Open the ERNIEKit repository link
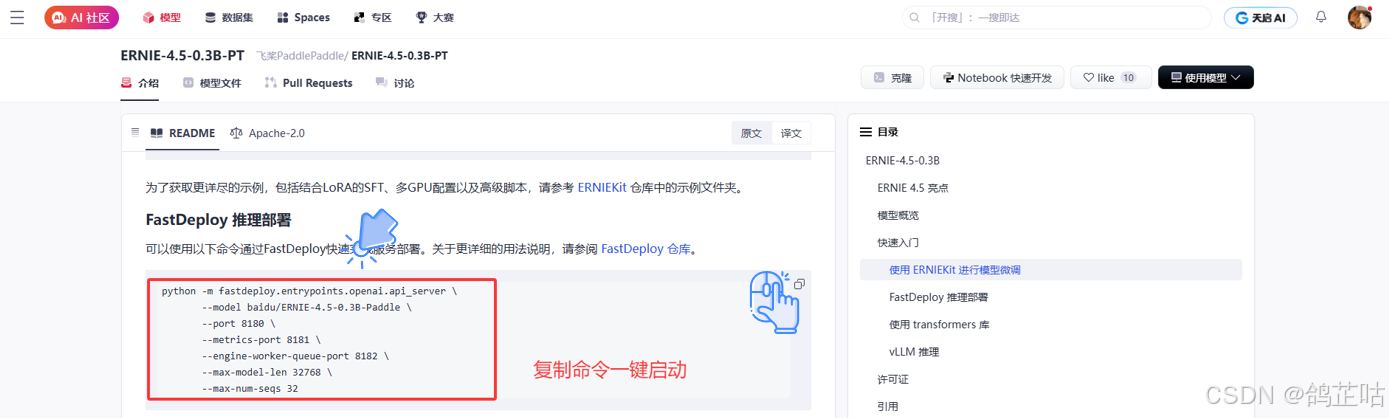 602,187
